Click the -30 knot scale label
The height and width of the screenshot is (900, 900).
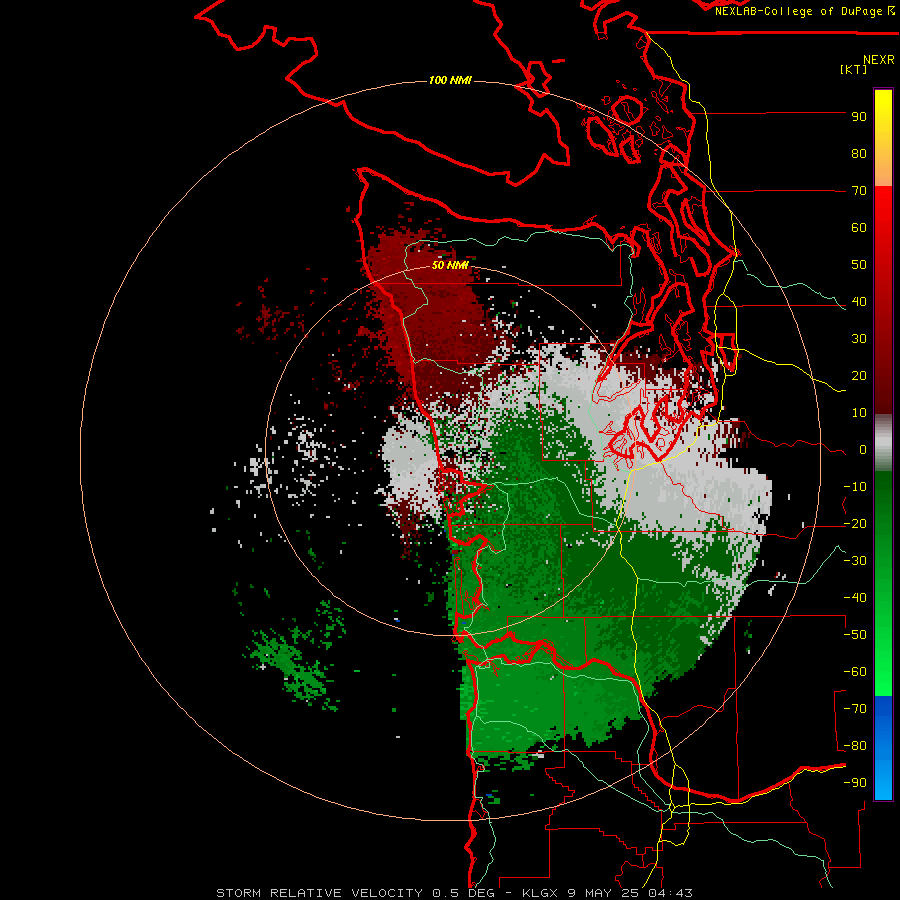click(x=855, y=561)
